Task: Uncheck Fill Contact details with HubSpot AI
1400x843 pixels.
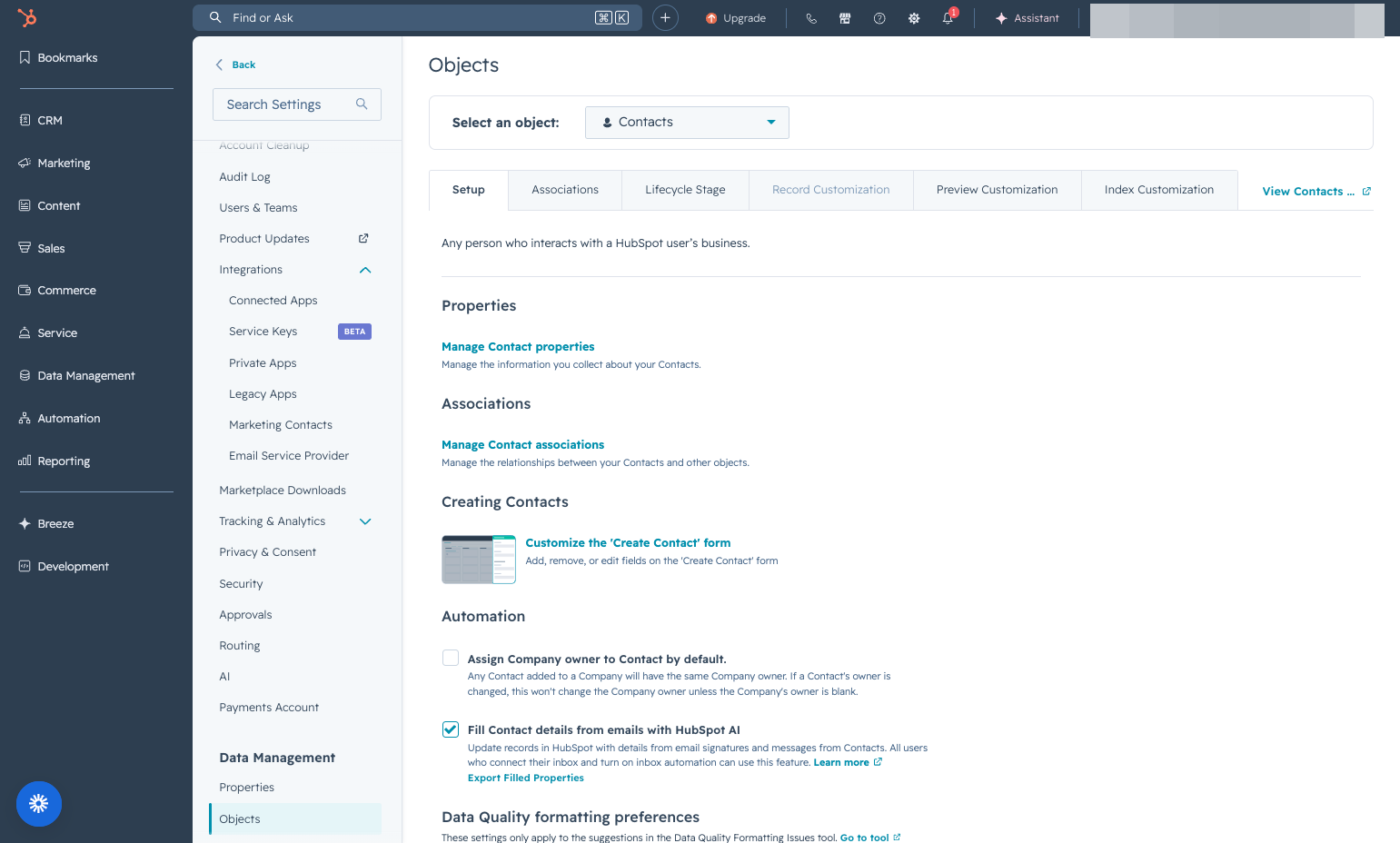Action: click(x=451, y=729)
